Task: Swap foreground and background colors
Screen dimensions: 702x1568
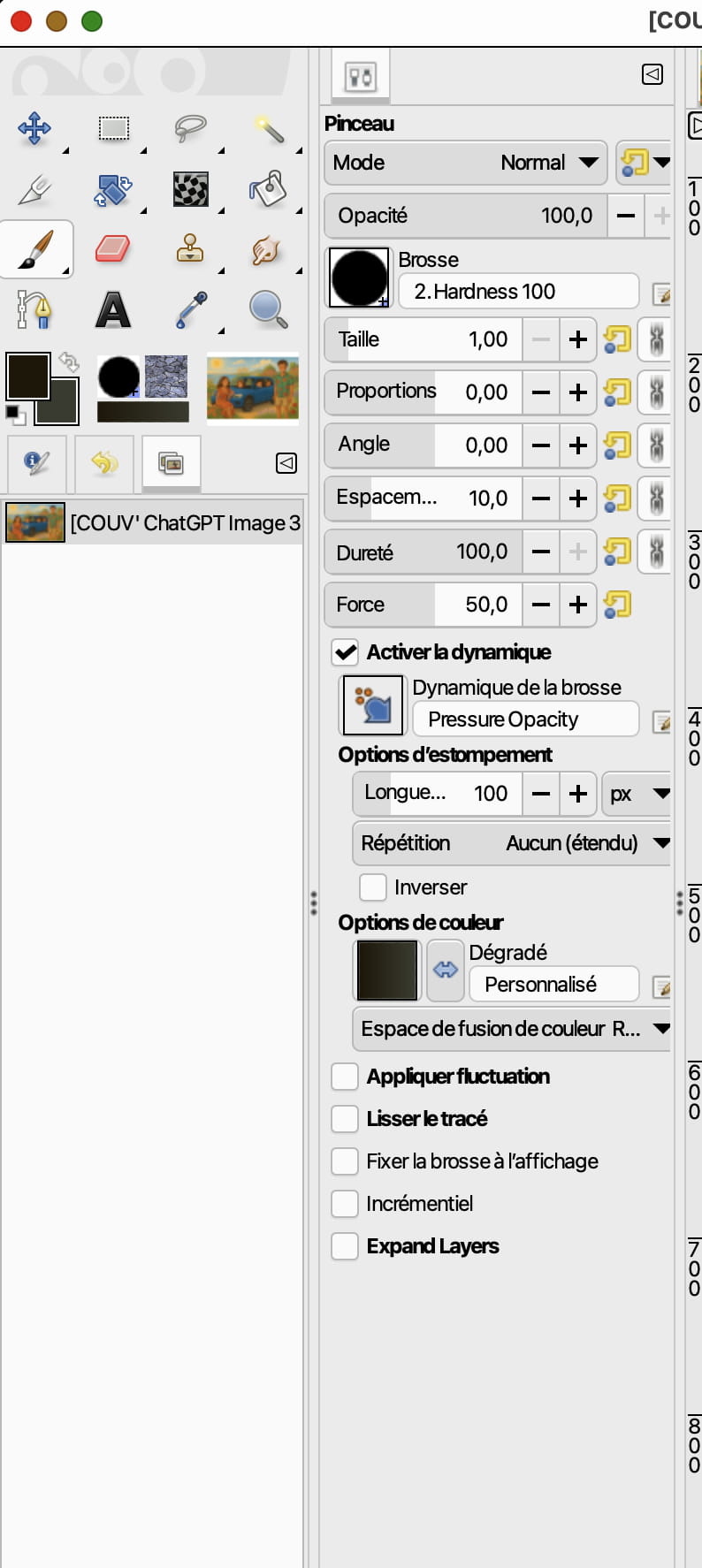Action: [x=69, y=362]
